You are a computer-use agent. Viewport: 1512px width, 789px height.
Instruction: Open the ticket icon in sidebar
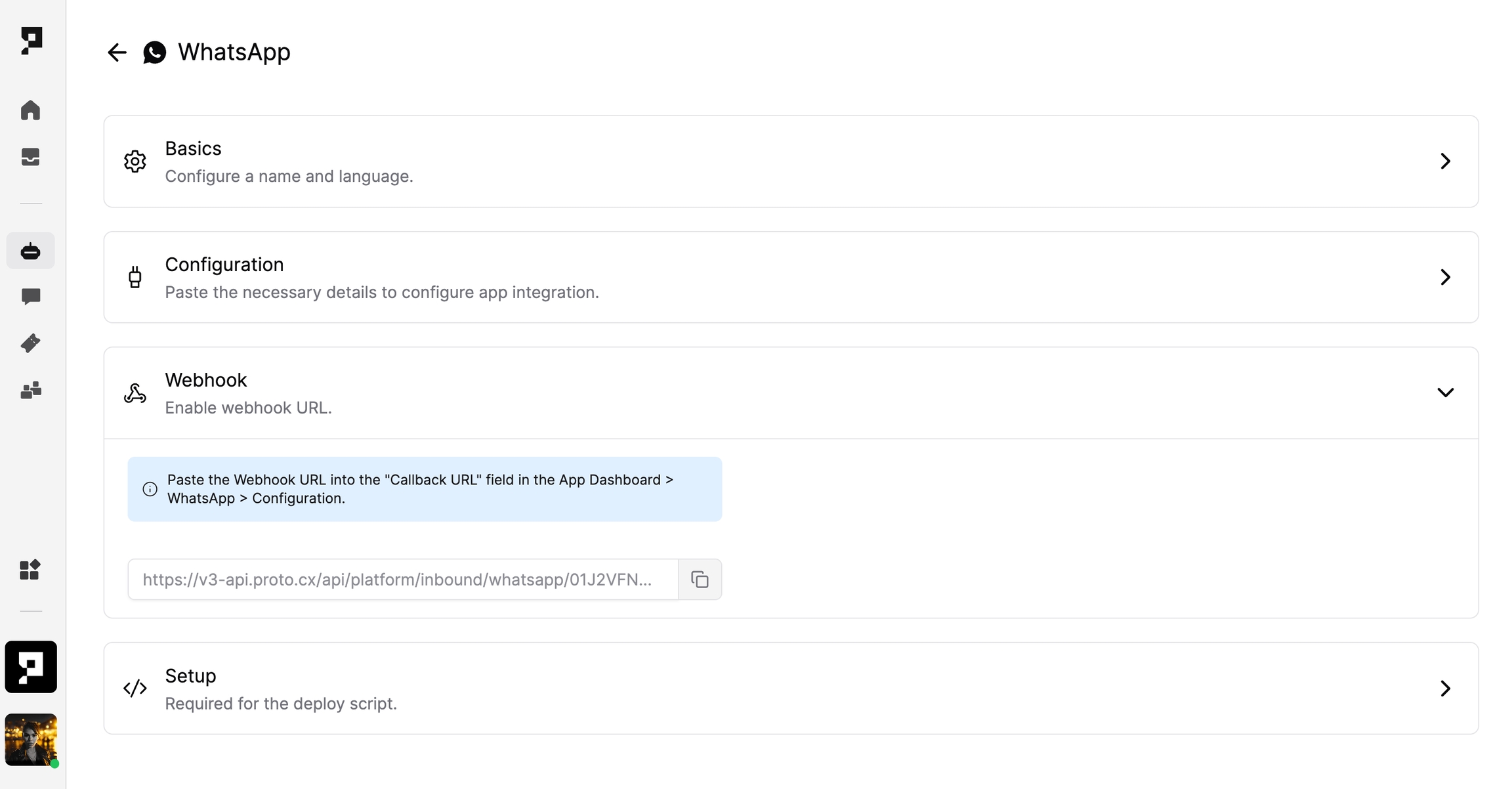(30, 343)
